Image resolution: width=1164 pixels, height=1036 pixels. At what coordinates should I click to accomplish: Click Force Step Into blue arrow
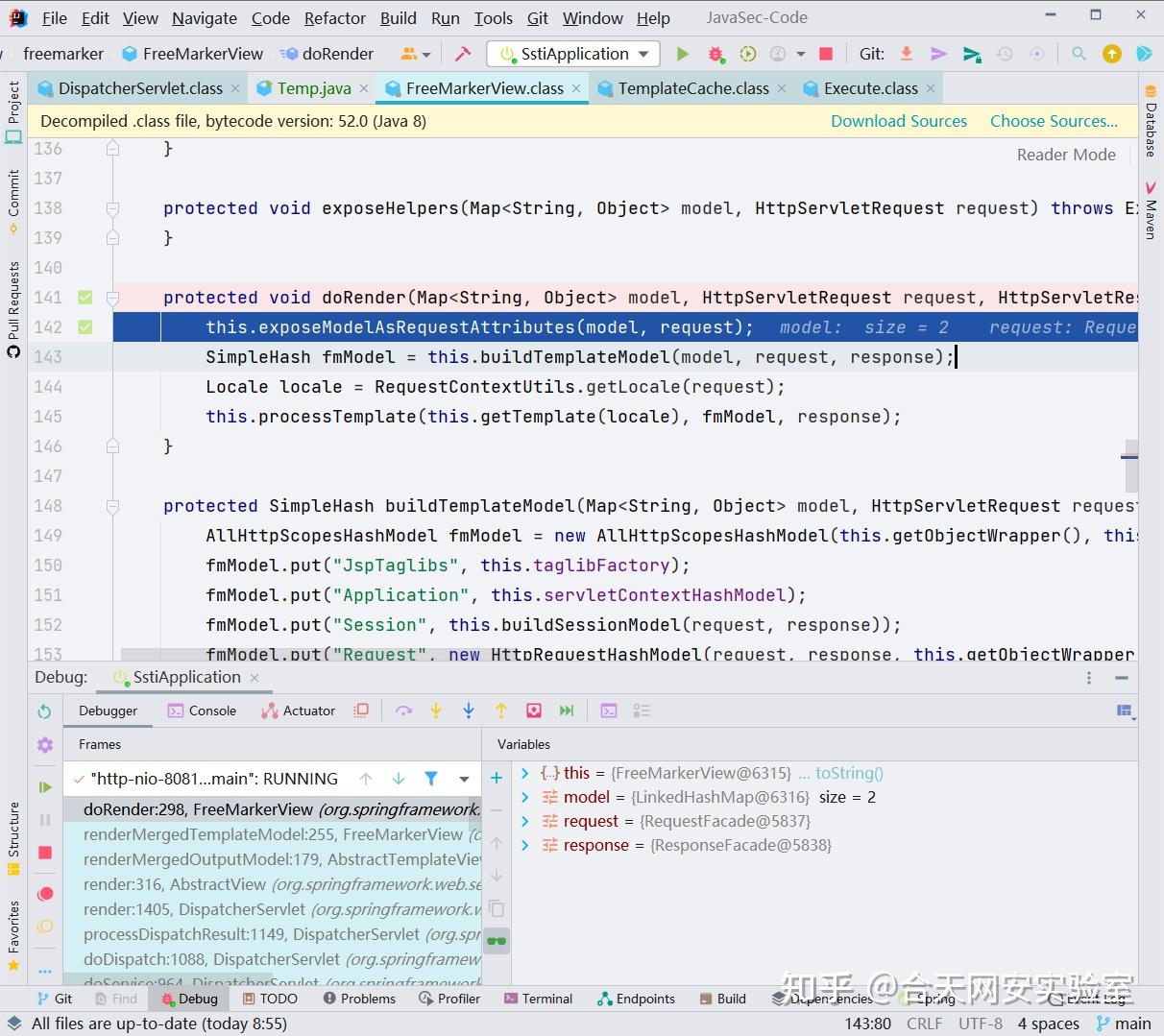coord(469,711)
